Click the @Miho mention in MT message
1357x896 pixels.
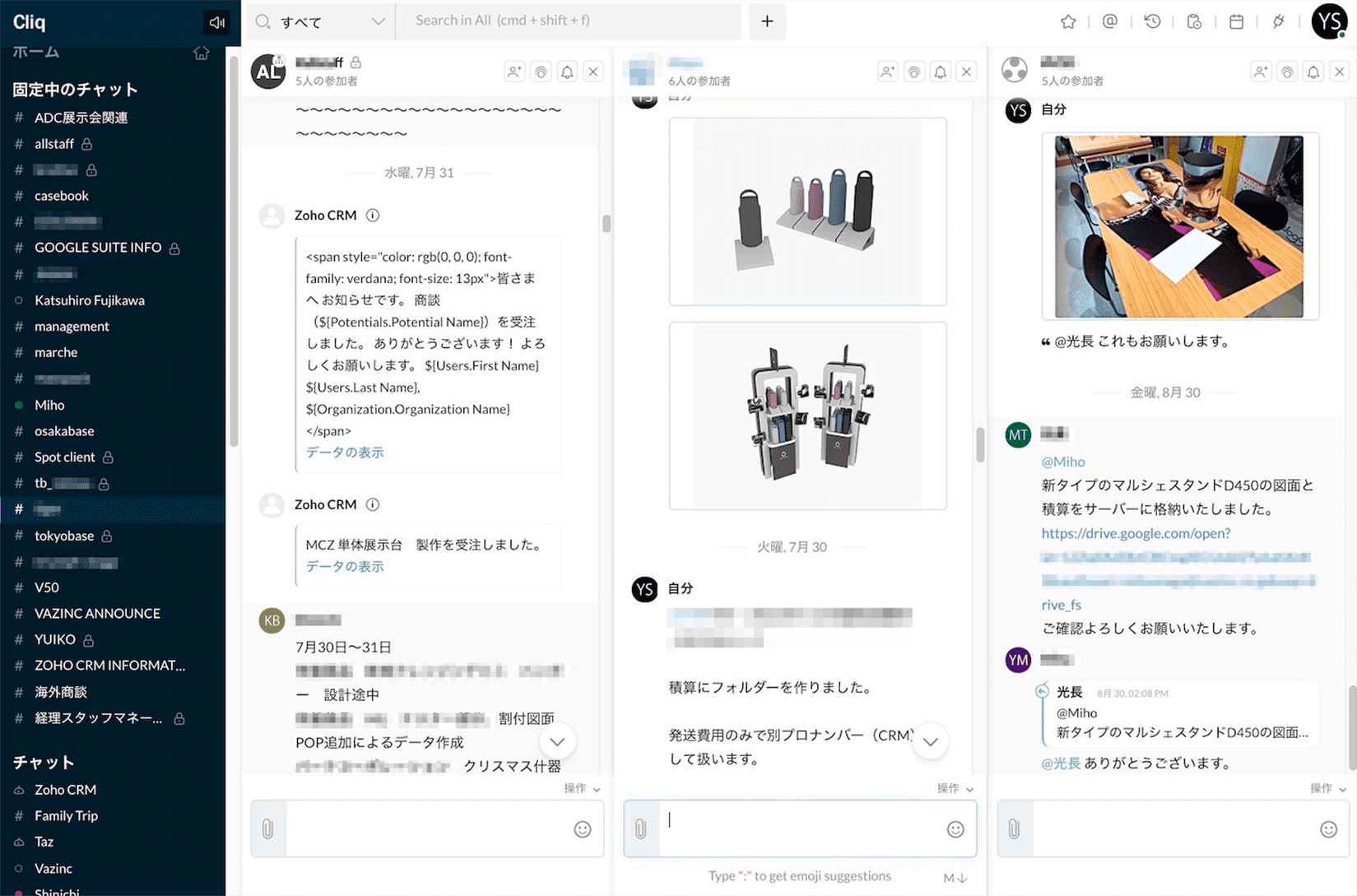pyautogui.click(x=1063, y=462)
